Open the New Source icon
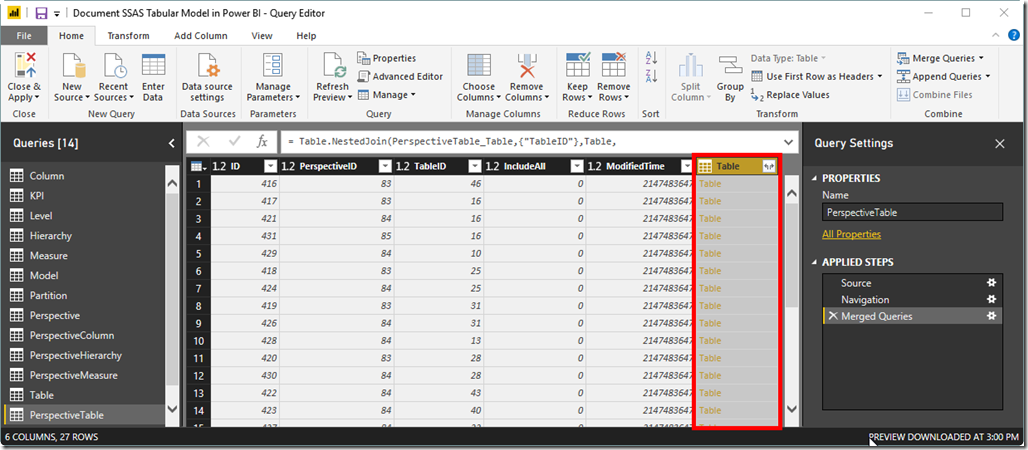This screenshot has height=450, width=1028. (x=73, y=66)
